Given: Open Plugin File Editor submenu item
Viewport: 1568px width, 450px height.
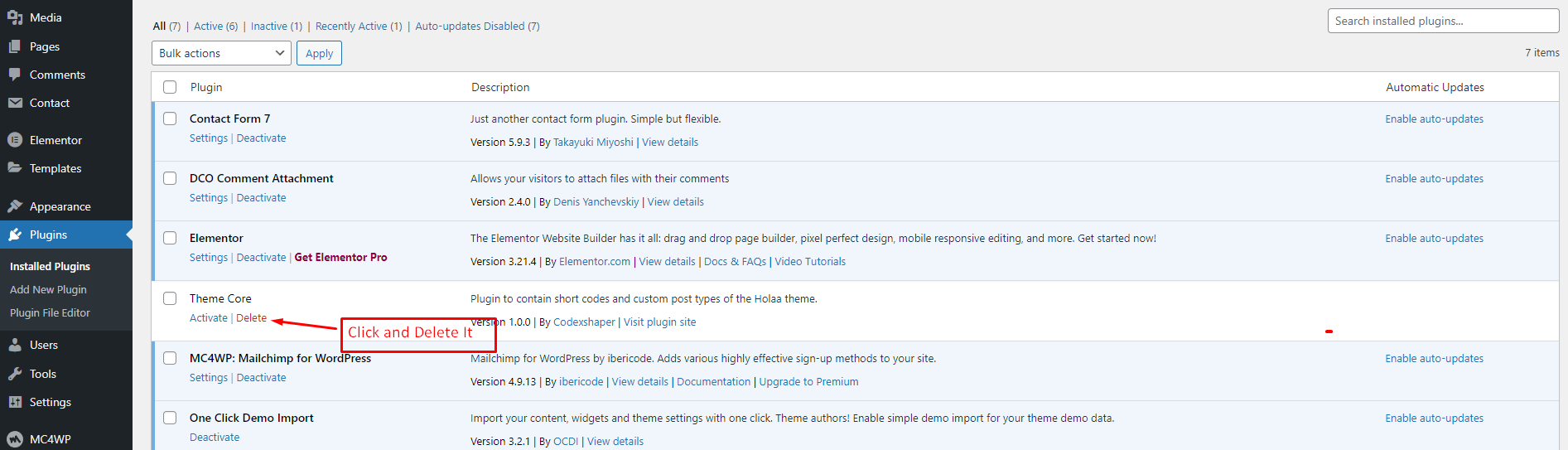Looking at the screenshot, I should pos(50,312).
